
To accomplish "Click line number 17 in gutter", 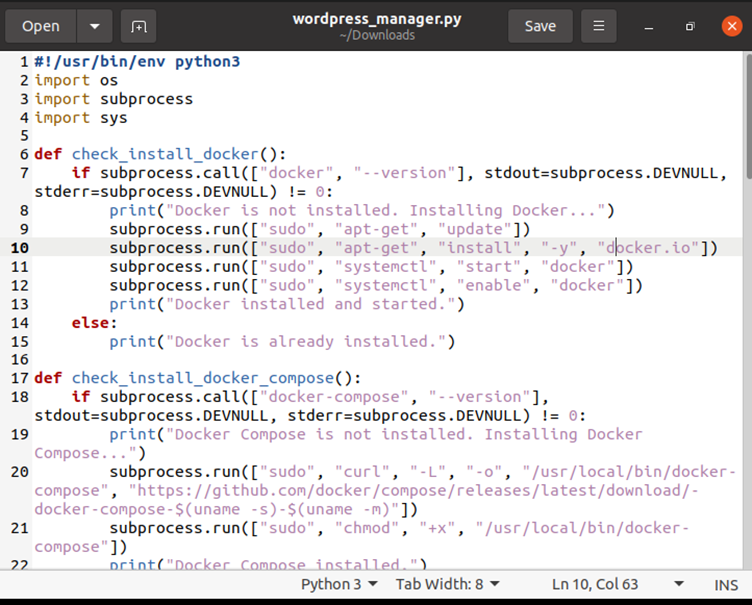I will [20, 378].
